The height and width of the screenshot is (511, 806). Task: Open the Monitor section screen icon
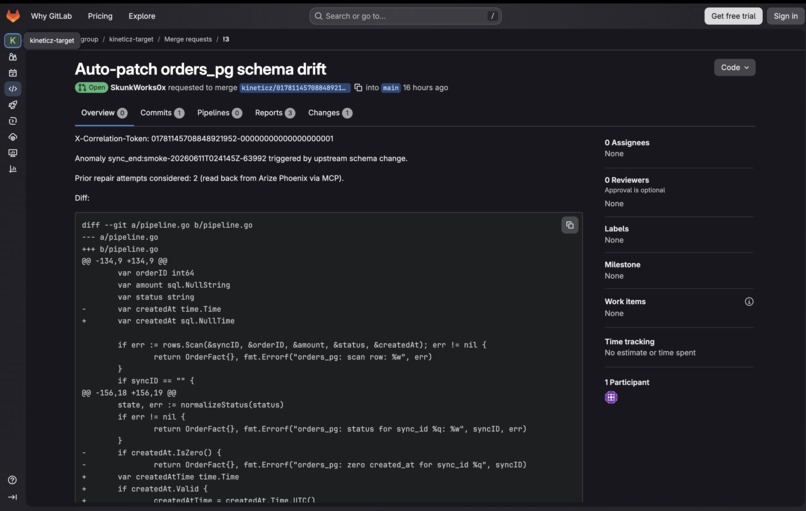click(x=13, y=153)
